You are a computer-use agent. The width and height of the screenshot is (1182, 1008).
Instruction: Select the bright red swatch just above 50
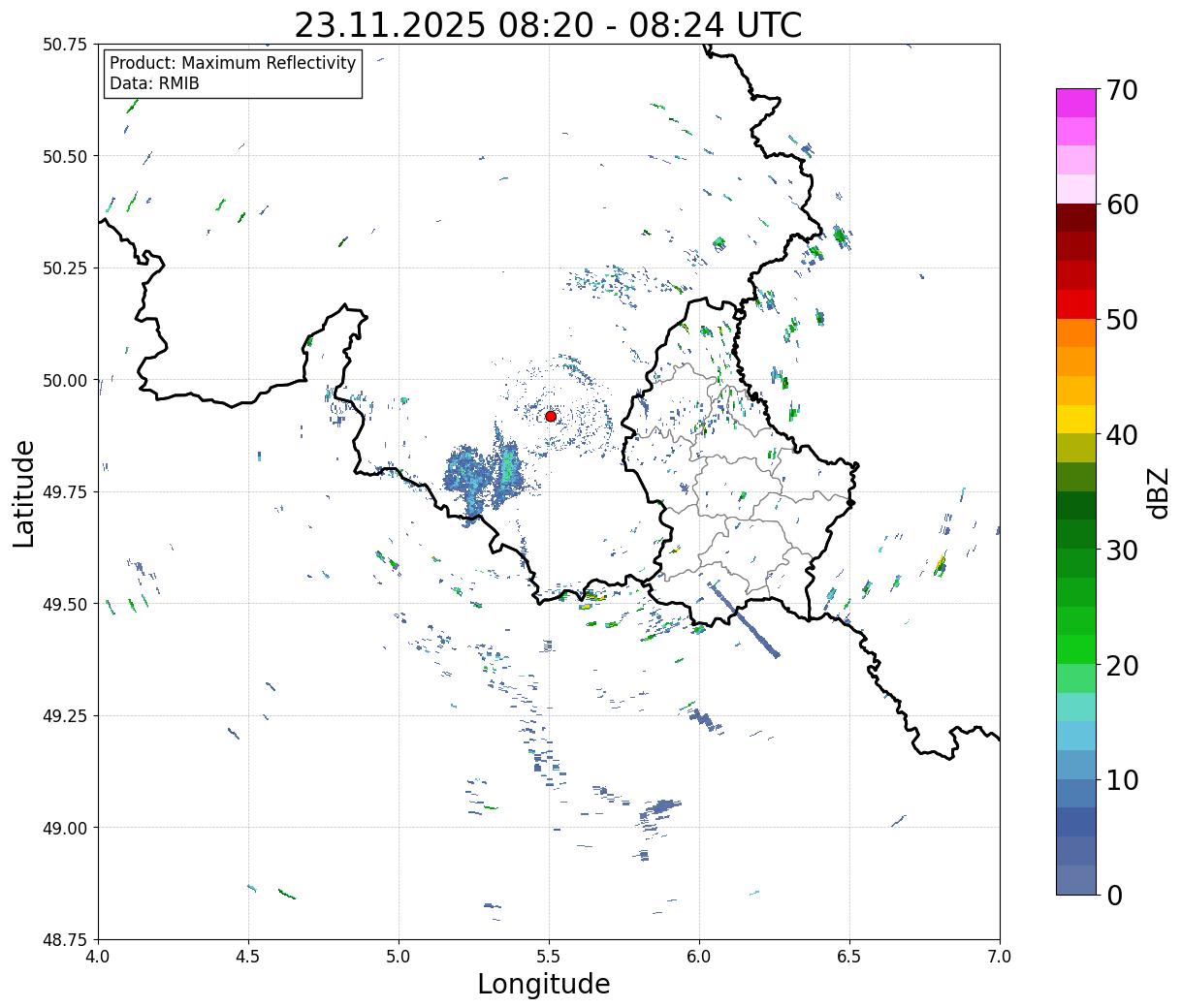click(1075, 304)
